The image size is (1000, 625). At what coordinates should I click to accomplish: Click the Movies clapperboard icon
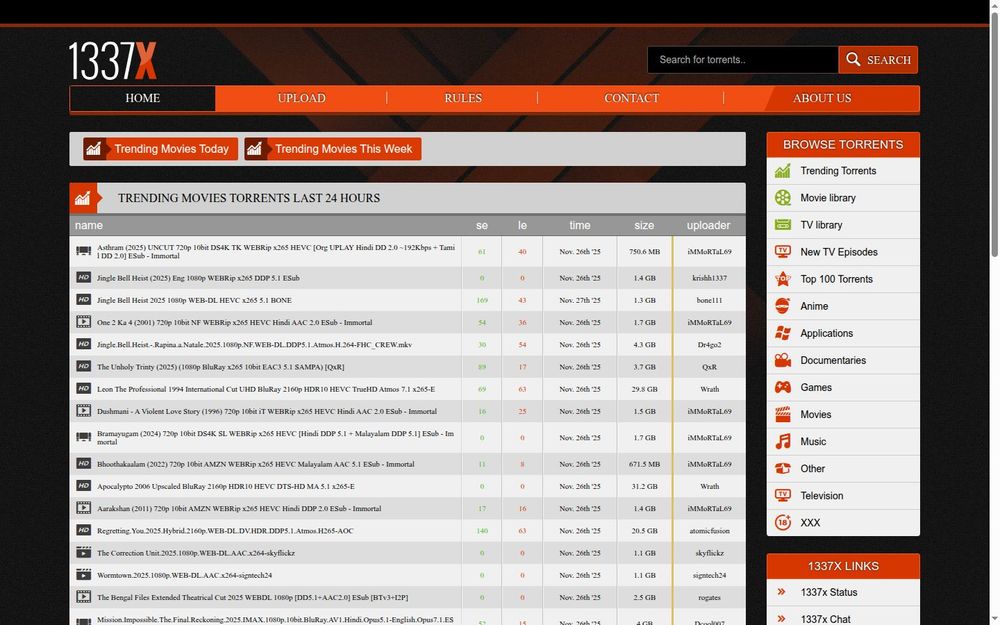(783, 415)
